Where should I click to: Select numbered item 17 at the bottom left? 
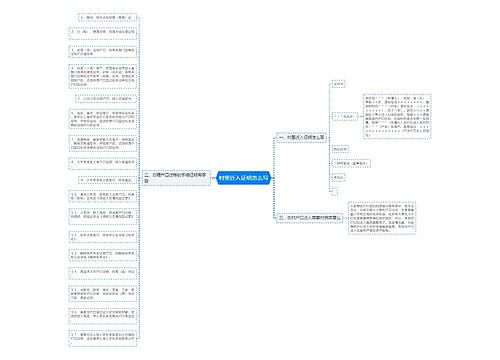(103, 338)
